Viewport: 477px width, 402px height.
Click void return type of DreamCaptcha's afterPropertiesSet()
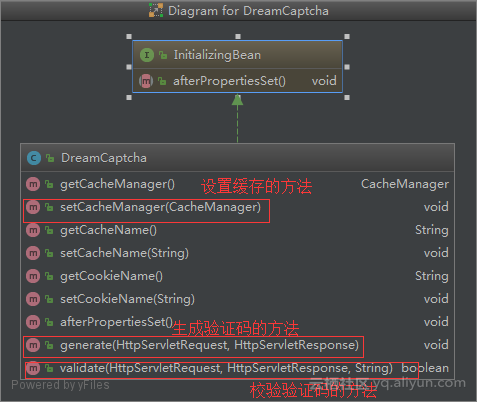(436, 322)
